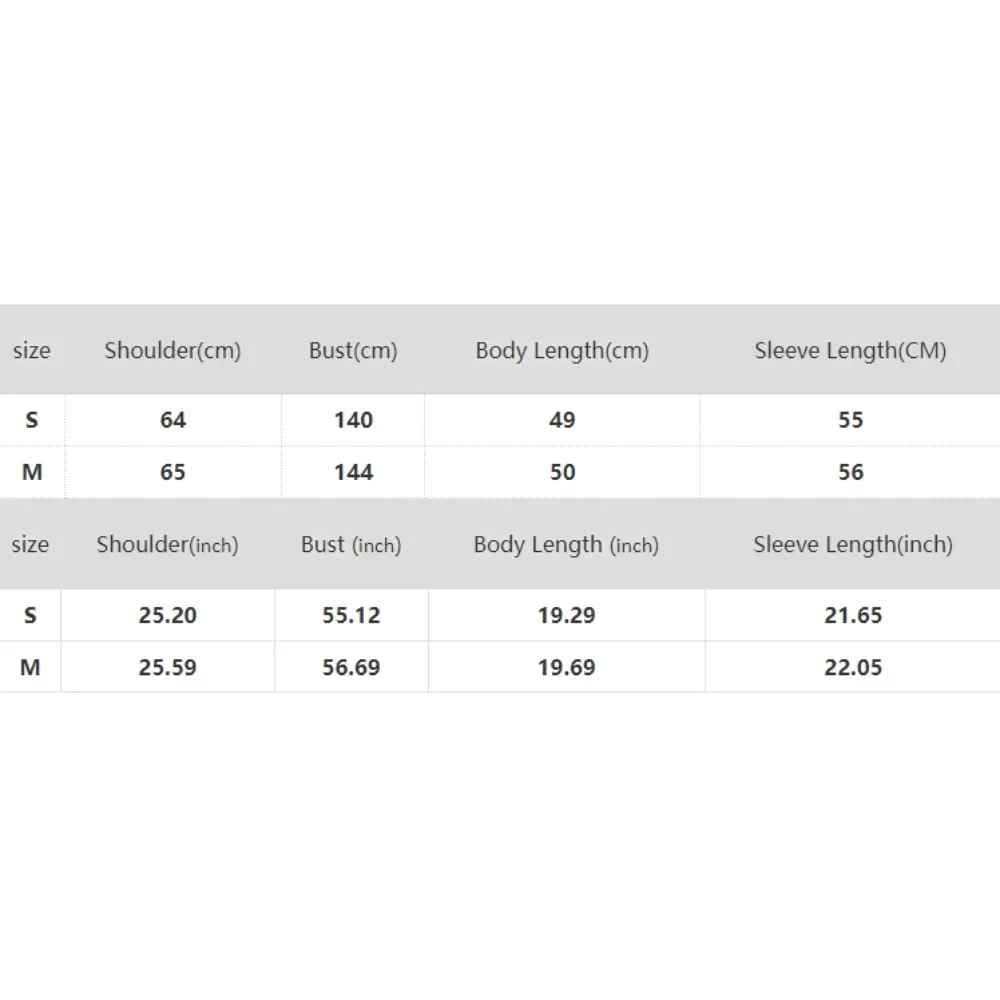
Task: Click shoulder value 25.20
Action: tap(167, 615)
